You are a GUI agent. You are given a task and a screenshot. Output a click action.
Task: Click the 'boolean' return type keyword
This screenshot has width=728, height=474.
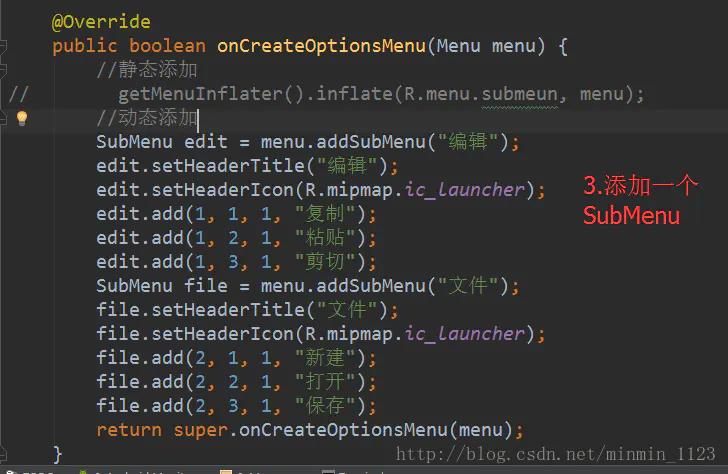tap(167, 46)
